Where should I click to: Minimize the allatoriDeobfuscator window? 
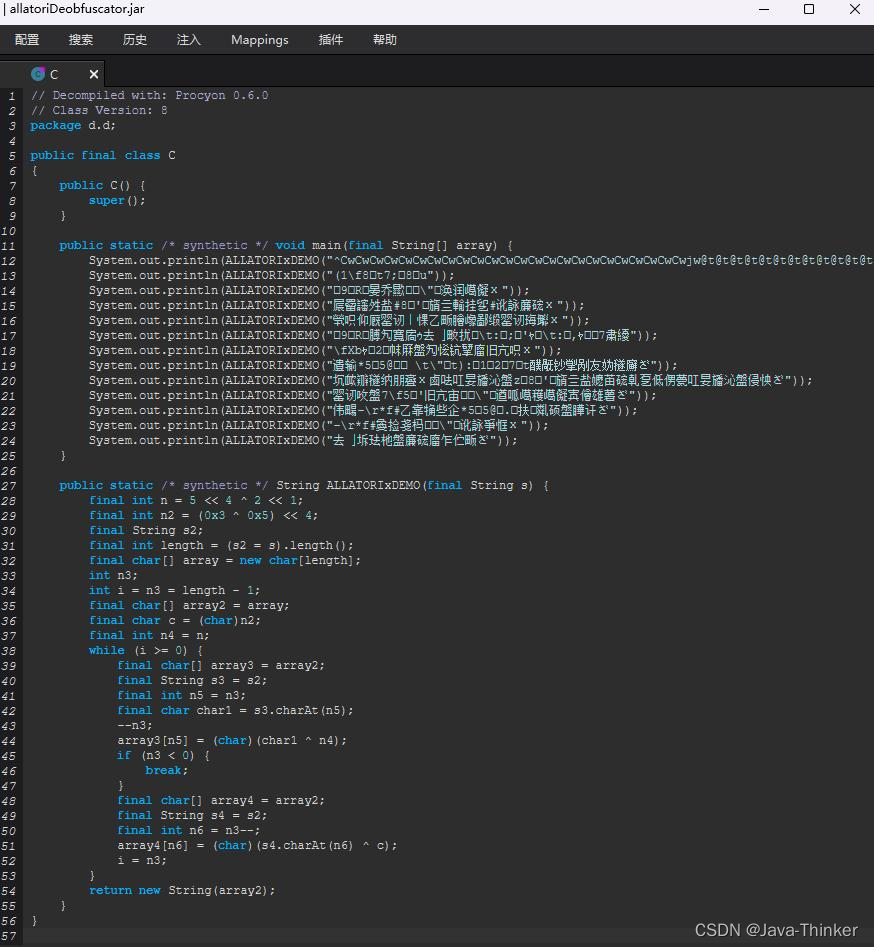(x=764, y=9)
